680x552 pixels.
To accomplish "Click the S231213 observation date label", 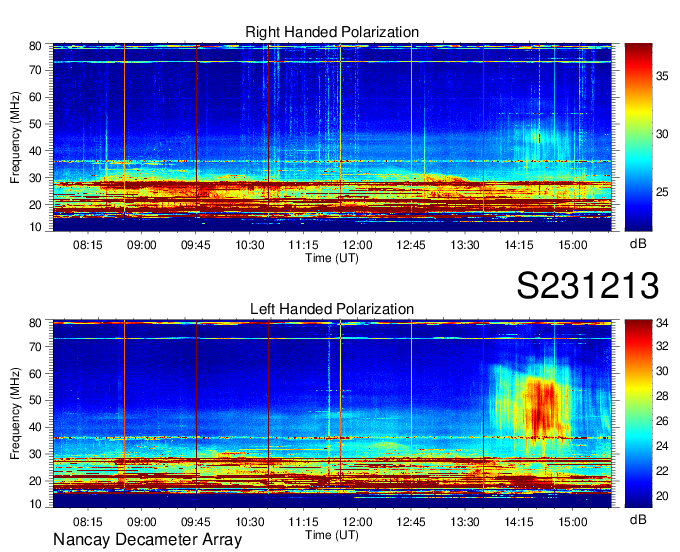I will pyautogui.click(x=588, y=286).
